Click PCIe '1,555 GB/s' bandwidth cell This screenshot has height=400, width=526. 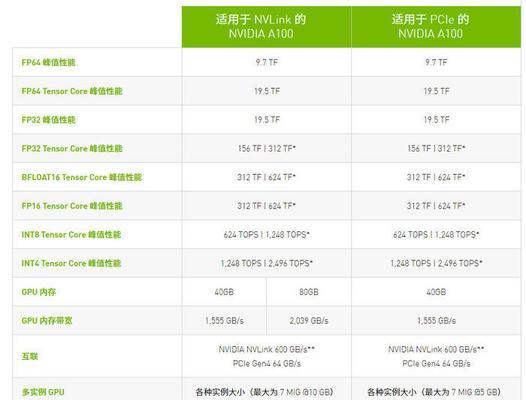(x=436, y=321)
